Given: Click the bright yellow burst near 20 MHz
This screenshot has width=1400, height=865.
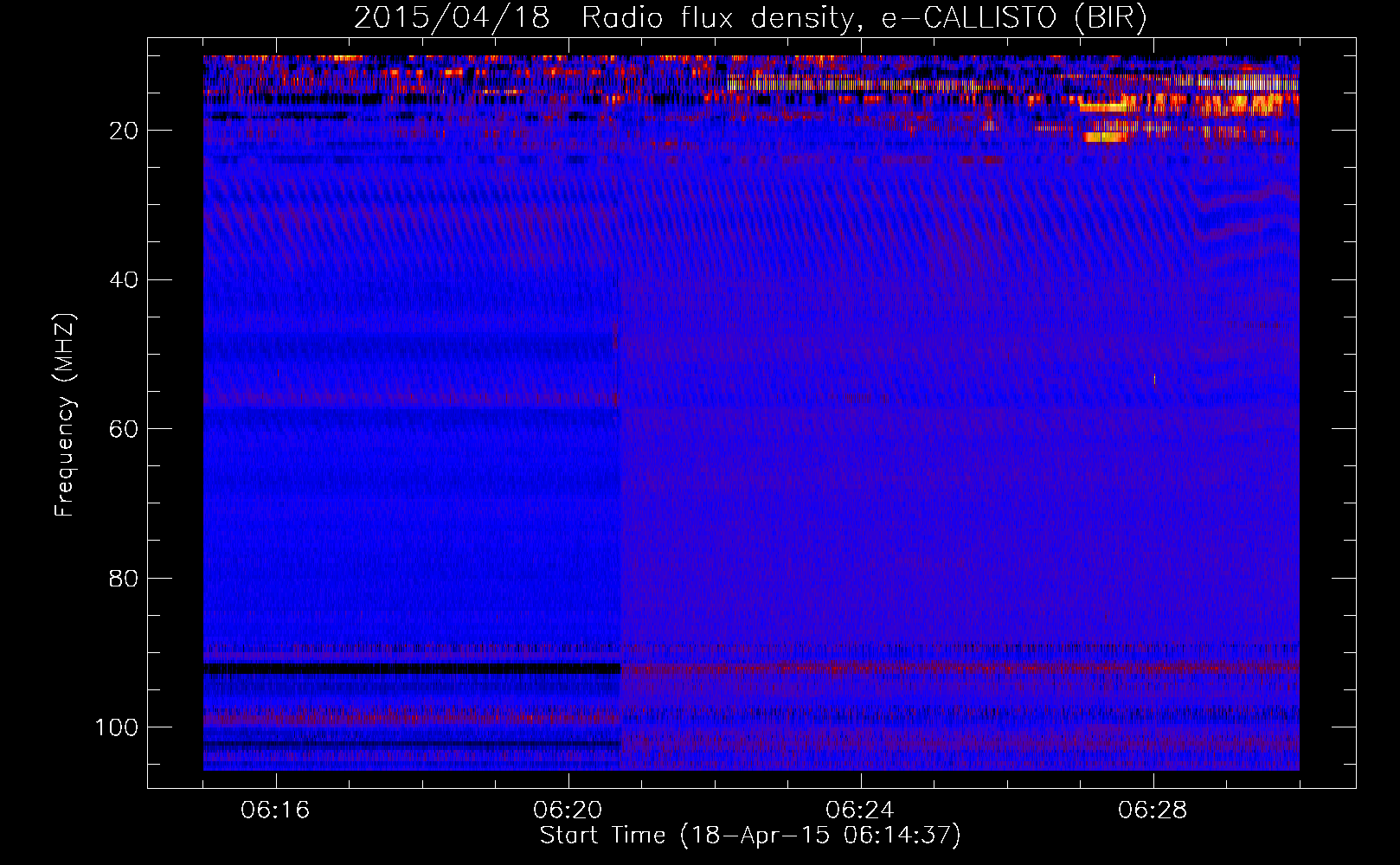Looking at the screenshot, I should [x=1105, y=136].
